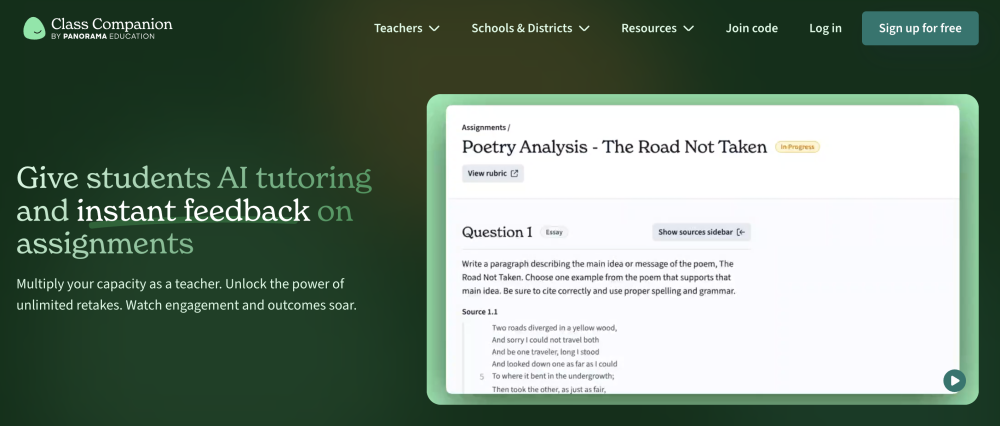Go to the Join code page
This screenshot has width=1000, height=426.
[752, 28]
